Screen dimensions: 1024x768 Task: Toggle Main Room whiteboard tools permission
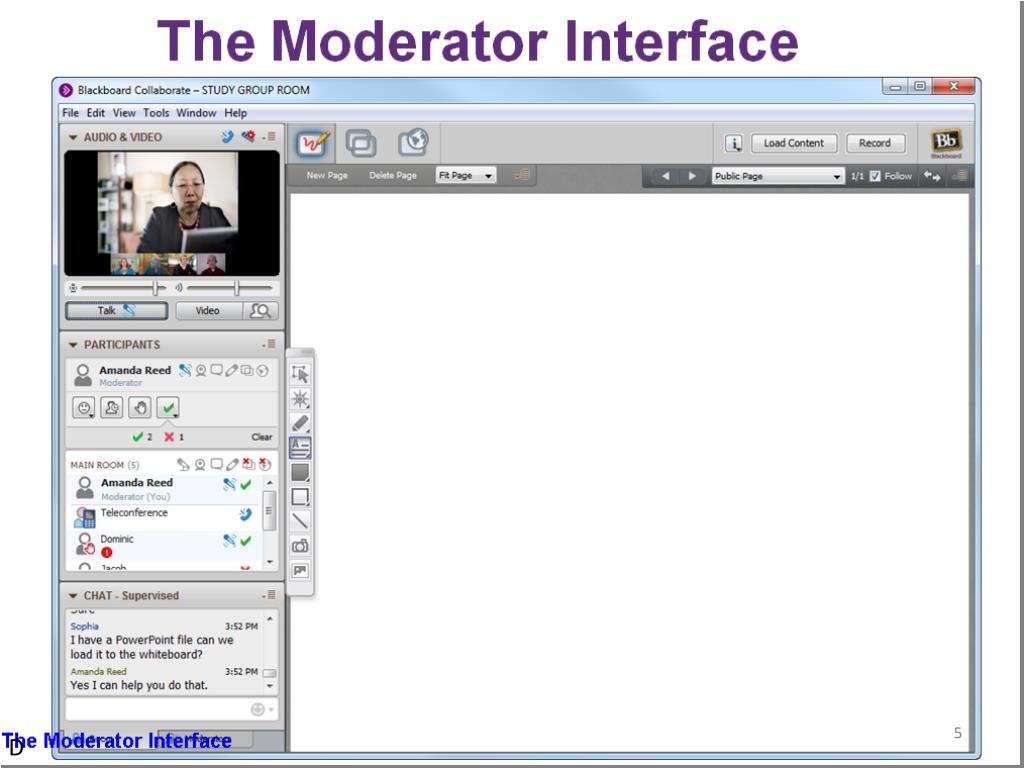[x=232, y=464]
